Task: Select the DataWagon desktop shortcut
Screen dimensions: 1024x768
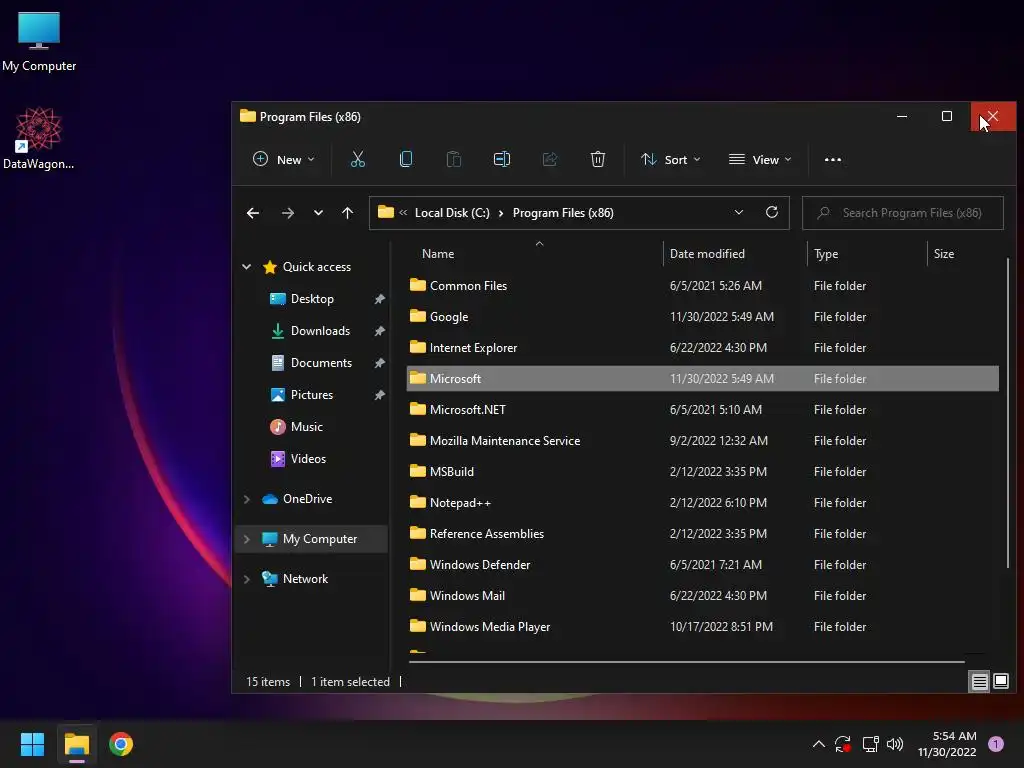Action: 39,138
